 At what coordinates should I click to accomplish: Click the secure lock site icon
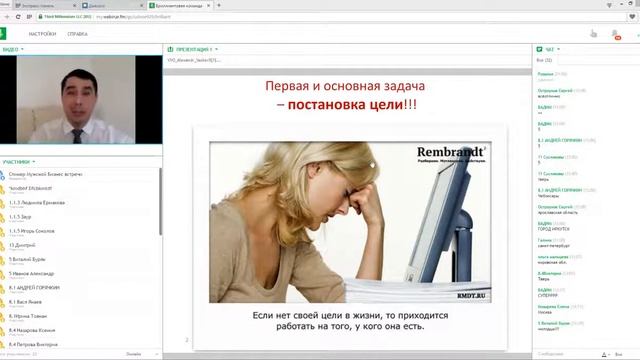tap(40, 17)
